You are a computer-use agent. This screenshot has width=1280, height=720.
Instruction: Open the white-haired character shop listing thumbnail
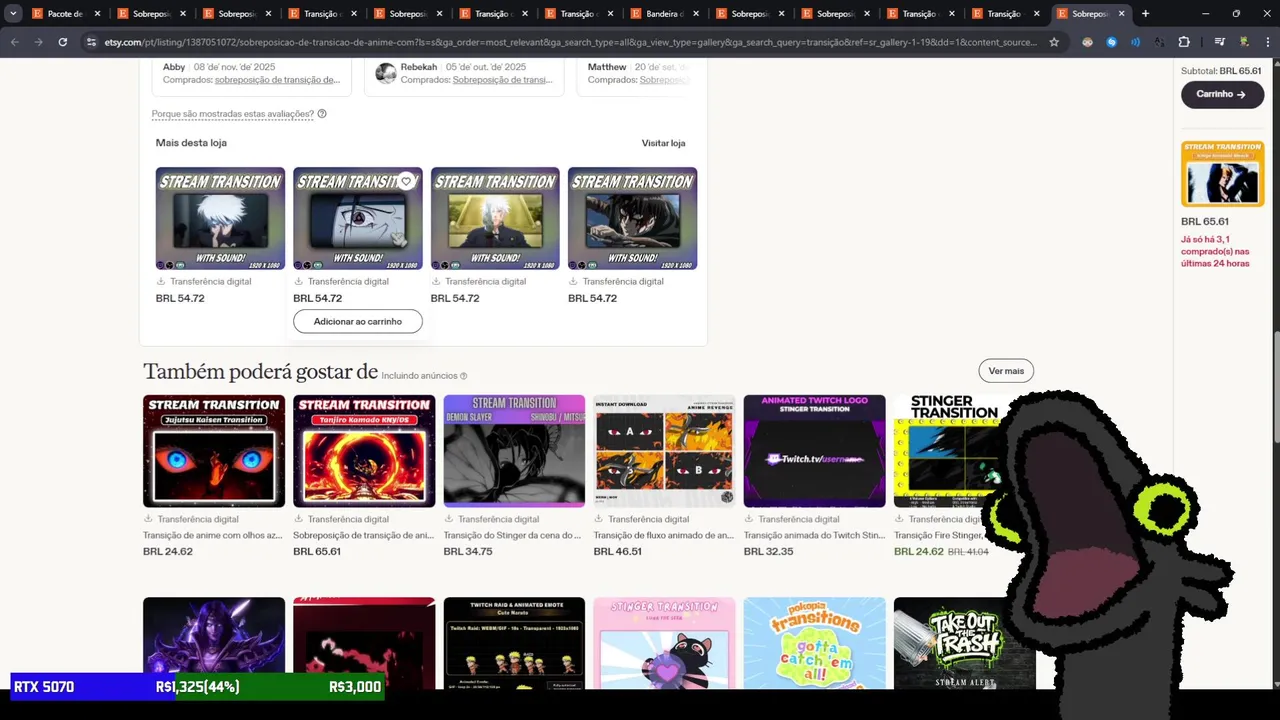click(x=220, y=218)
